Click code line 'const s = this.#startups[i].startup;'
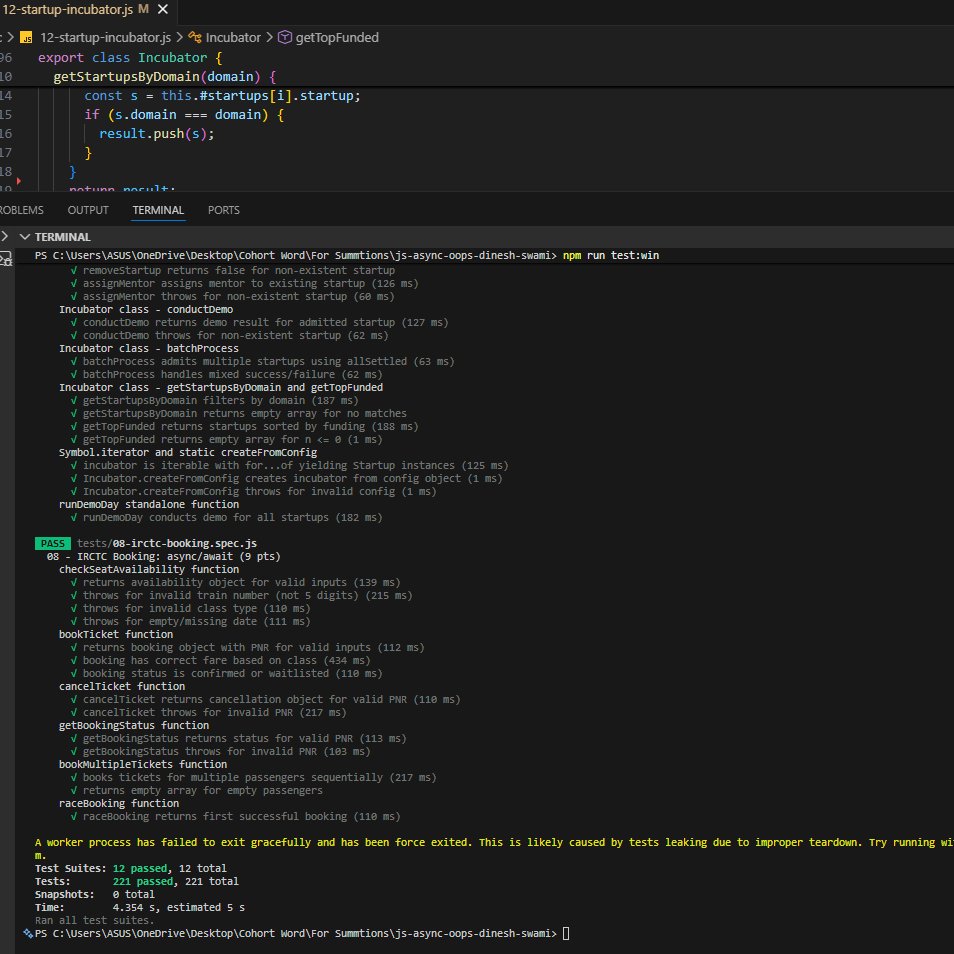 222,96
